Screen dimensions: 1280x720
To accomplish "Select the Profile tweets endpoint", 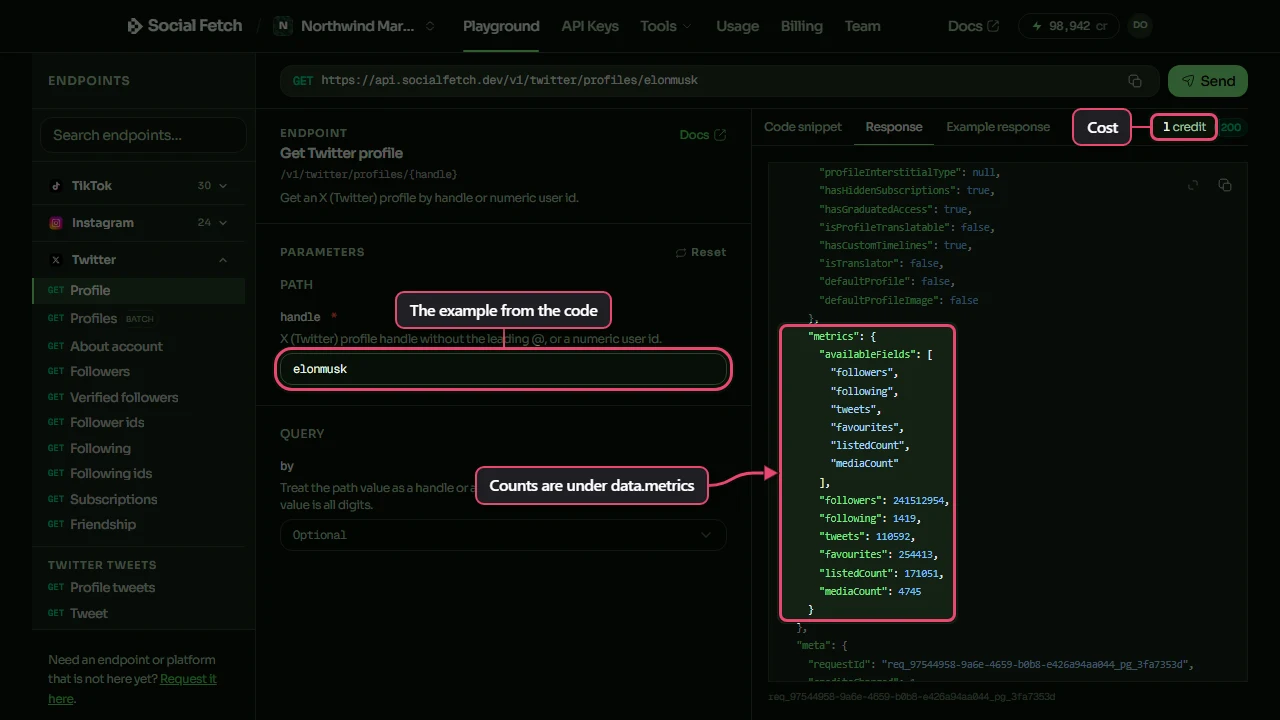I will click(139, 587).
